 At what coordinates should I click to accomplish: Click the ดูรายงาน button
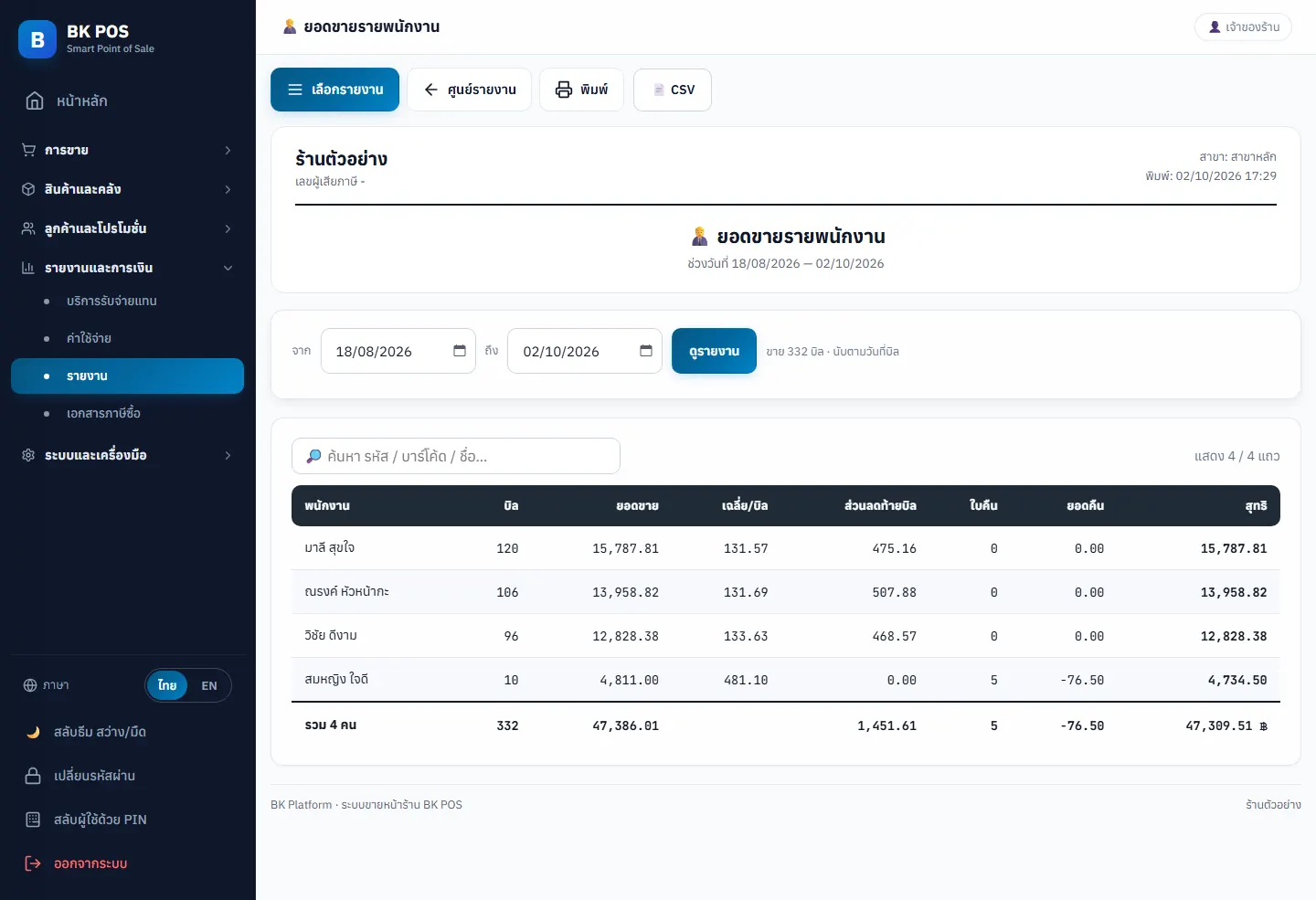[714, 351]
